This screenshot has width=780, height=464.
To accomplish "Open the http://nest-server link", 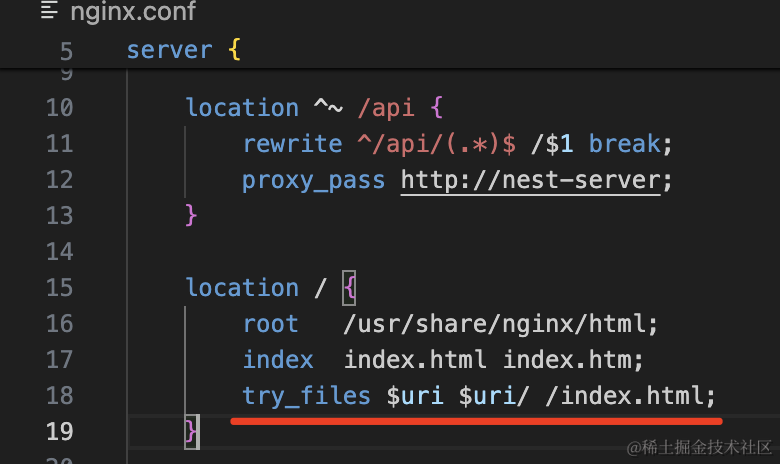I will 531,180.
